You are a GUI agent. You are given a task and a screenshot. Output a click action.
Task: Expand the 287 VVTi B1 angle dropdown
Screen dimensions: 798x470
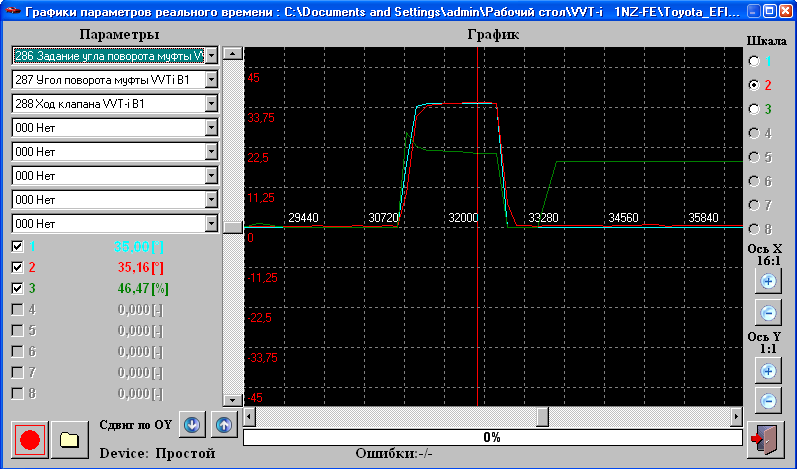pos(211,78)
